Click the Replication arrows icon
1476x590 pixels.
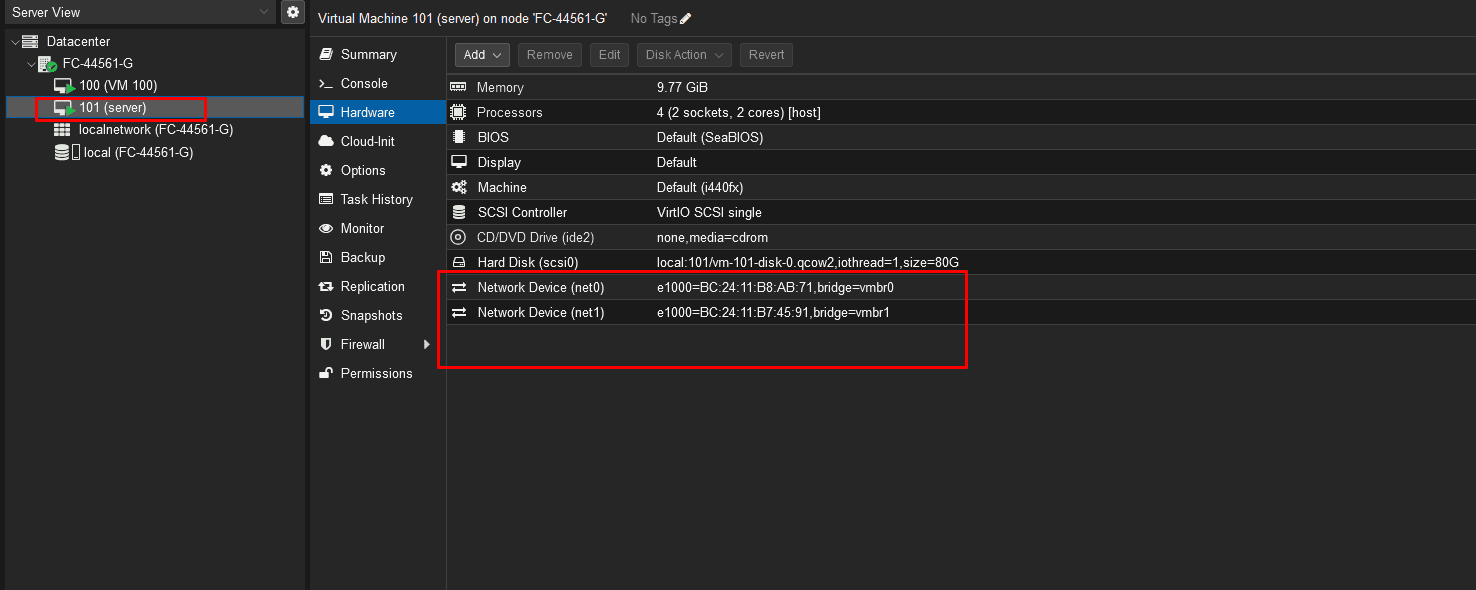[x=325, y=287]
